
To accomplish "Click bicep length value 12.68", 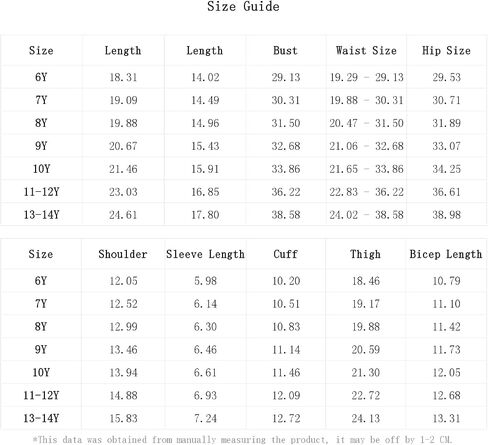I will click(447, 396).
